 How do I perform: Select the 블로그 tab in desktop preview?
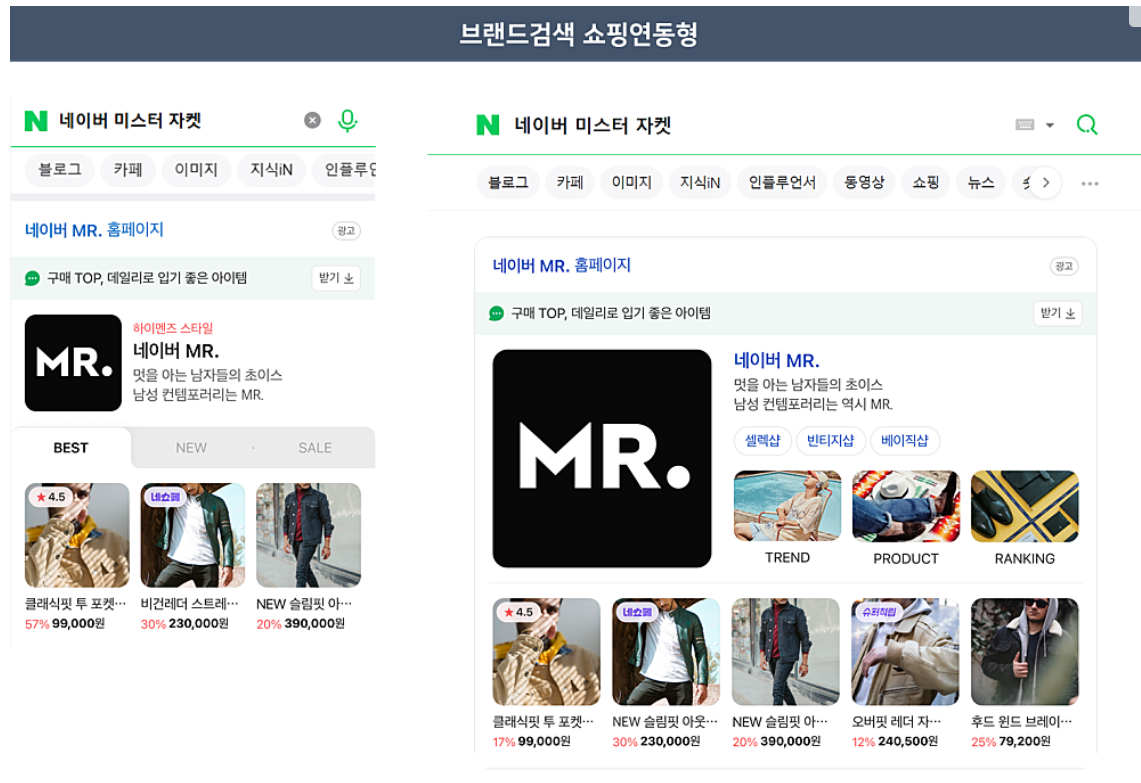[508, 183]
